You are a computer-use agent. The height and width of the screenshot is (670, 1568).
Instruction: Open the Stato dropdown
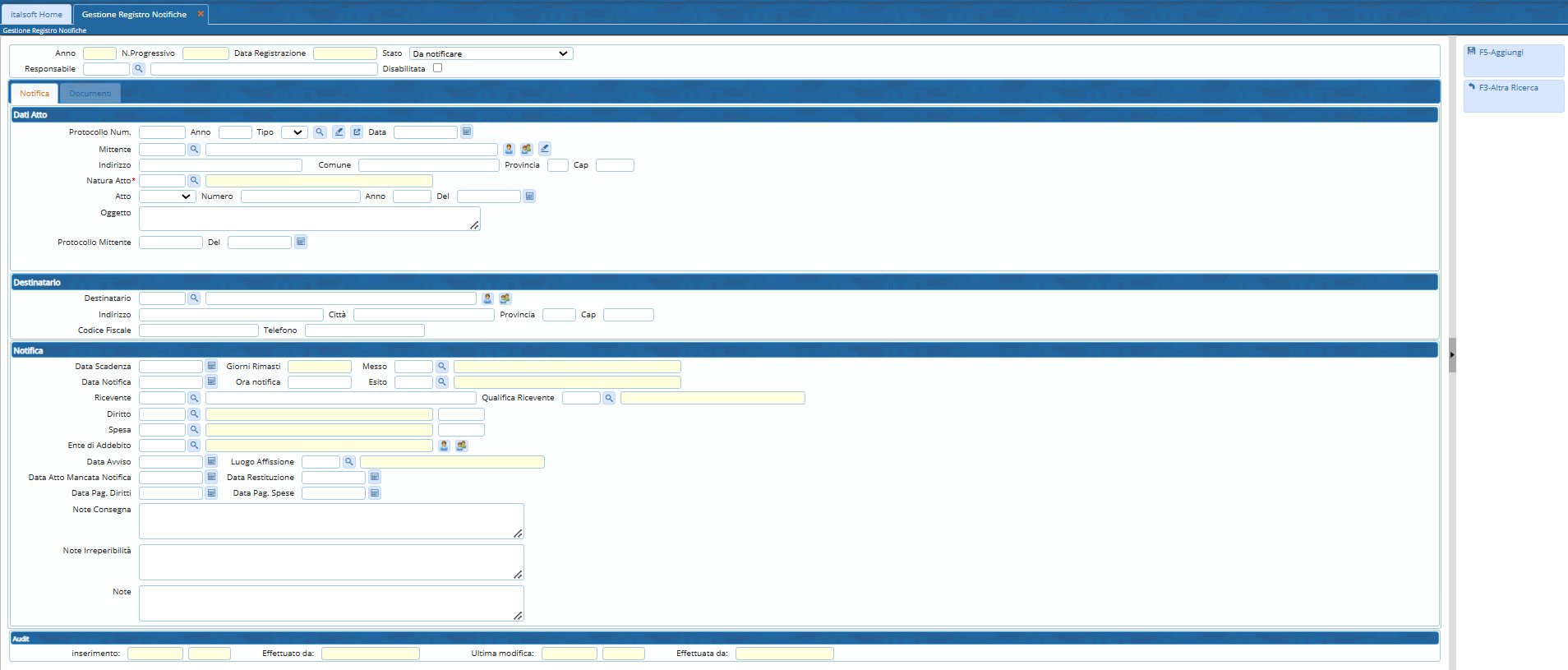[x=491, y=53]
